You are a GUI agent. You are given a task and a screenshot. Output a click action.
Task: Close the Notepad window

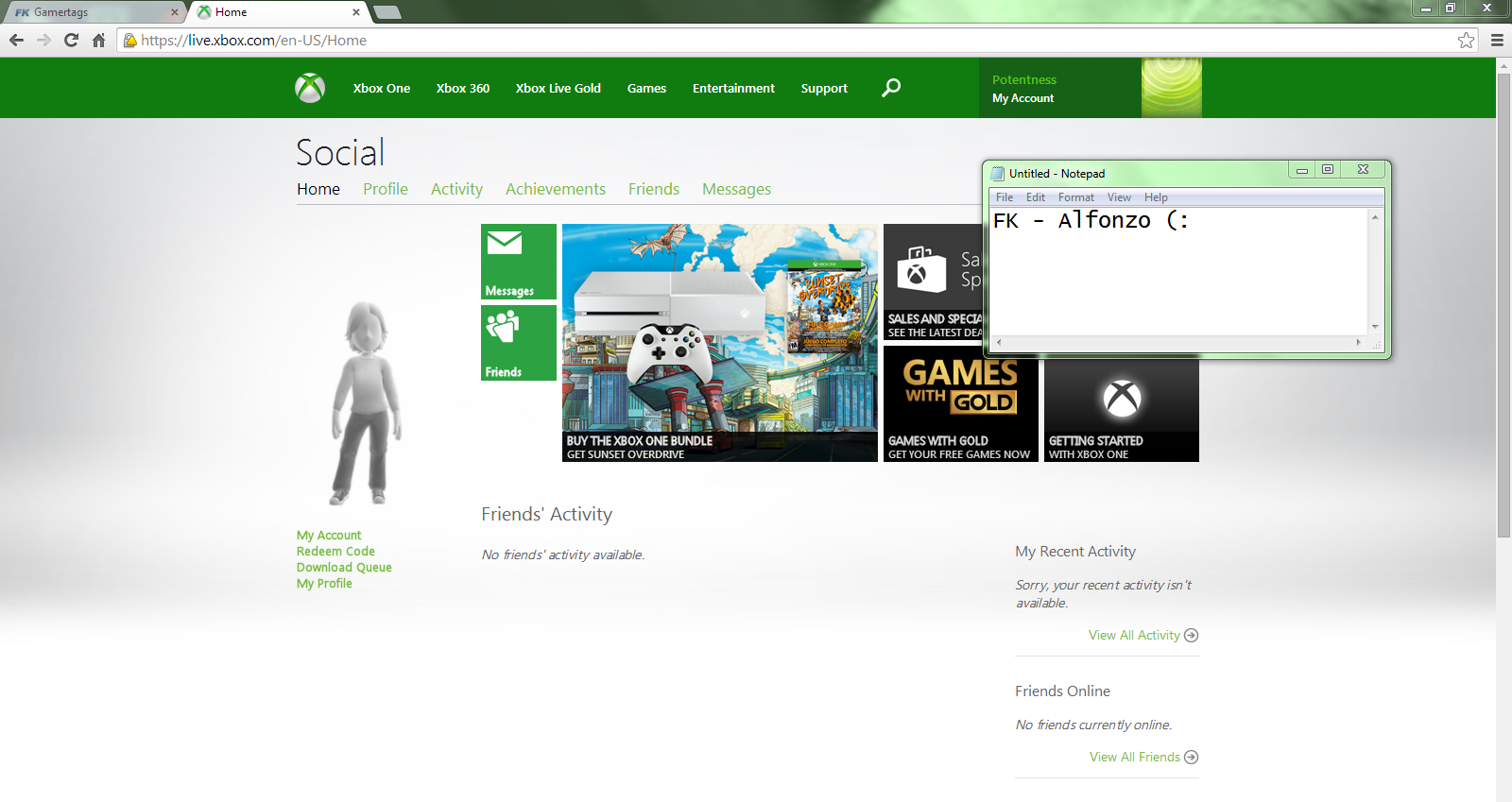[x=1363, y=170]
